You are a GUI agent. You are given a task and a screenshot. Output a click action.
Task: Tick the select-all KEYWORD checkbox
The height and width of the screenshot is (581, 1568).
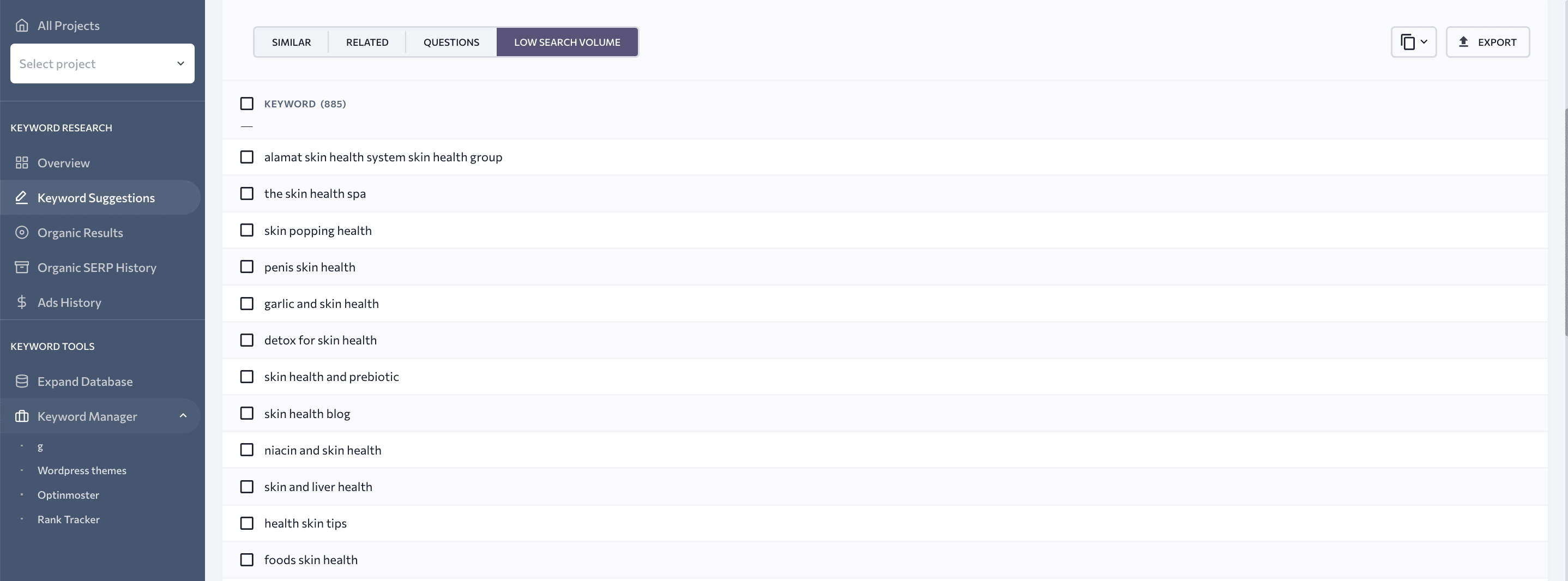coord(246,104)
